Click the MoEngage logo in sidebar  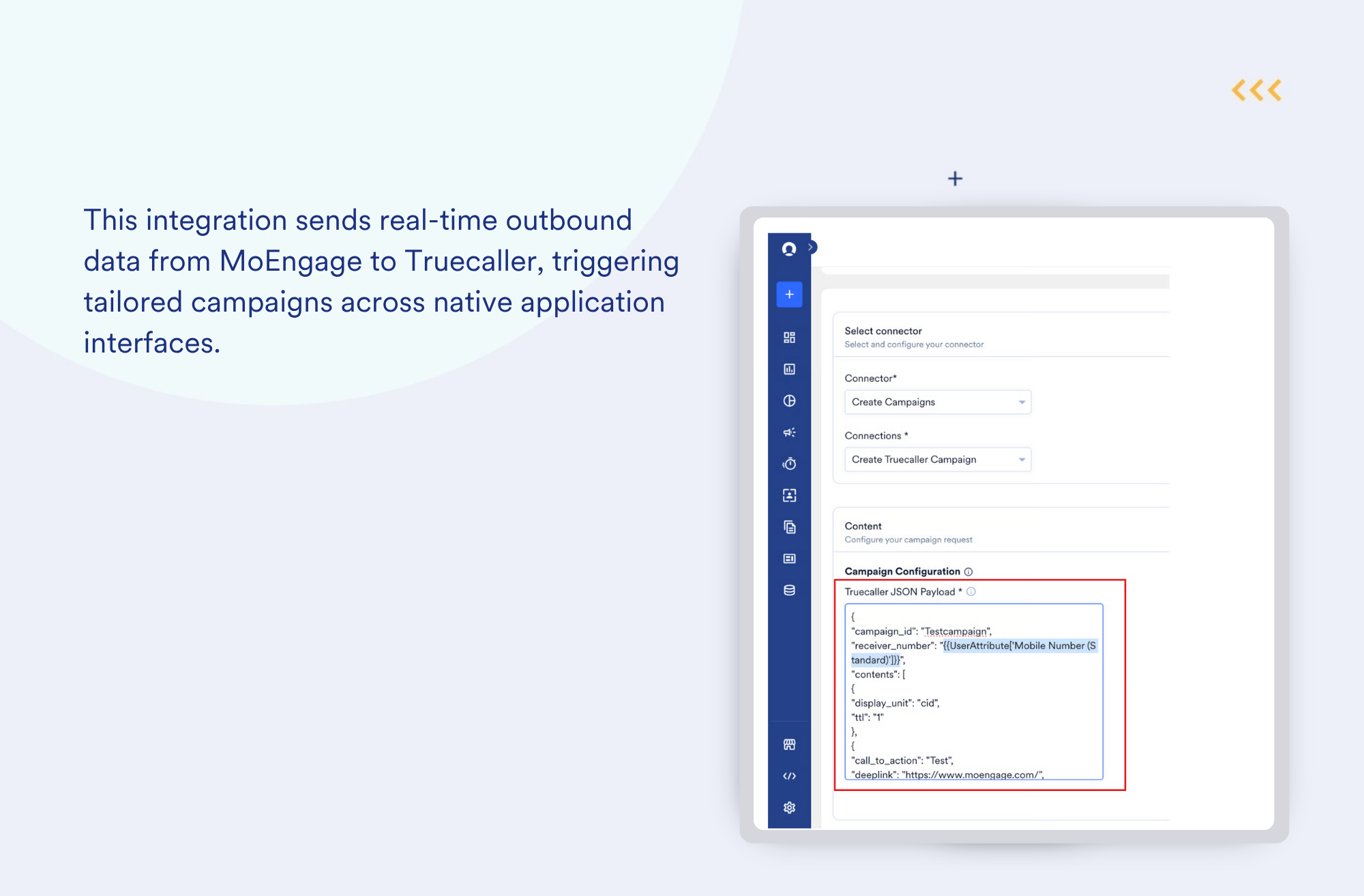(x=789, y=249)
